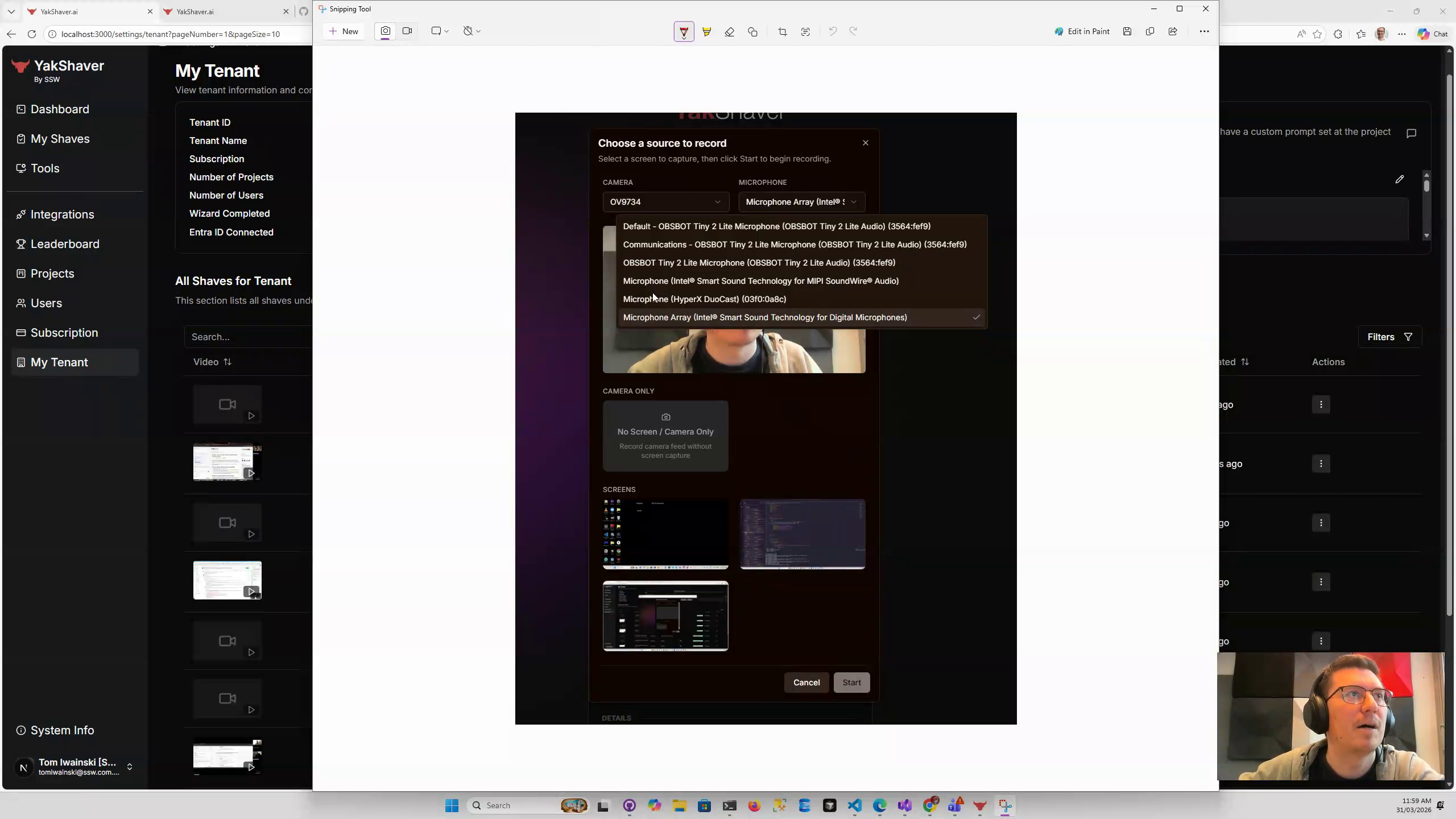This screenshot has height=819, width=1456.
Task: Click the first screen thumbnail under SCREENS
Action: pyautogui.click(x=665, y=533)
